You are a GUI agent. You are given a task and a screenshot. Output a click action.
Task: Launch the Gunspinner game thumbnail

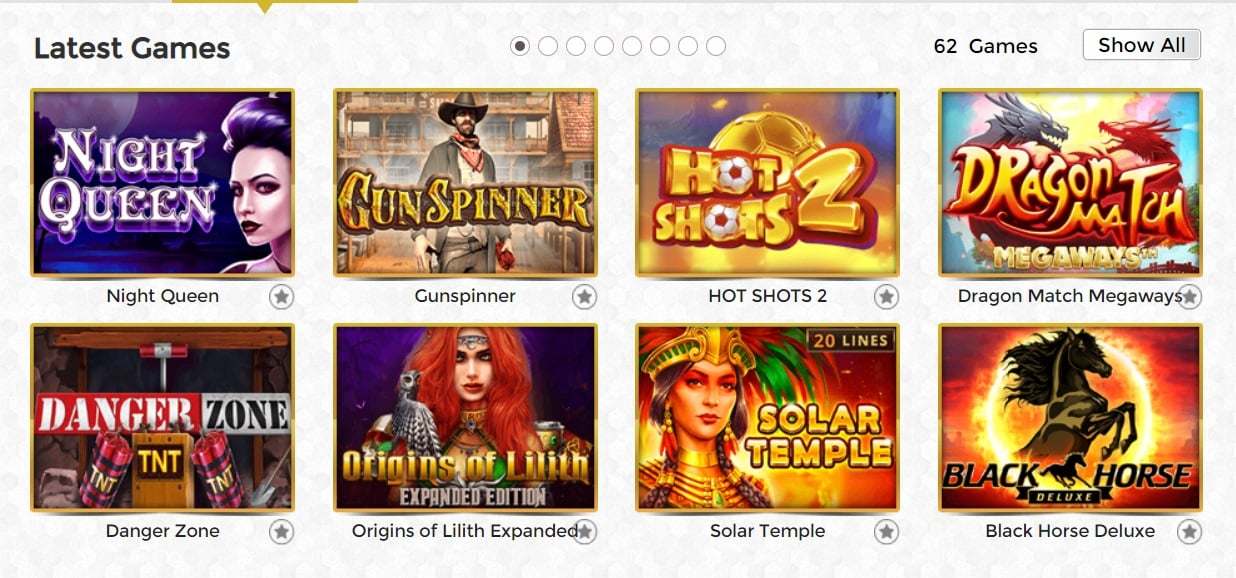click(x=465, y=182)
